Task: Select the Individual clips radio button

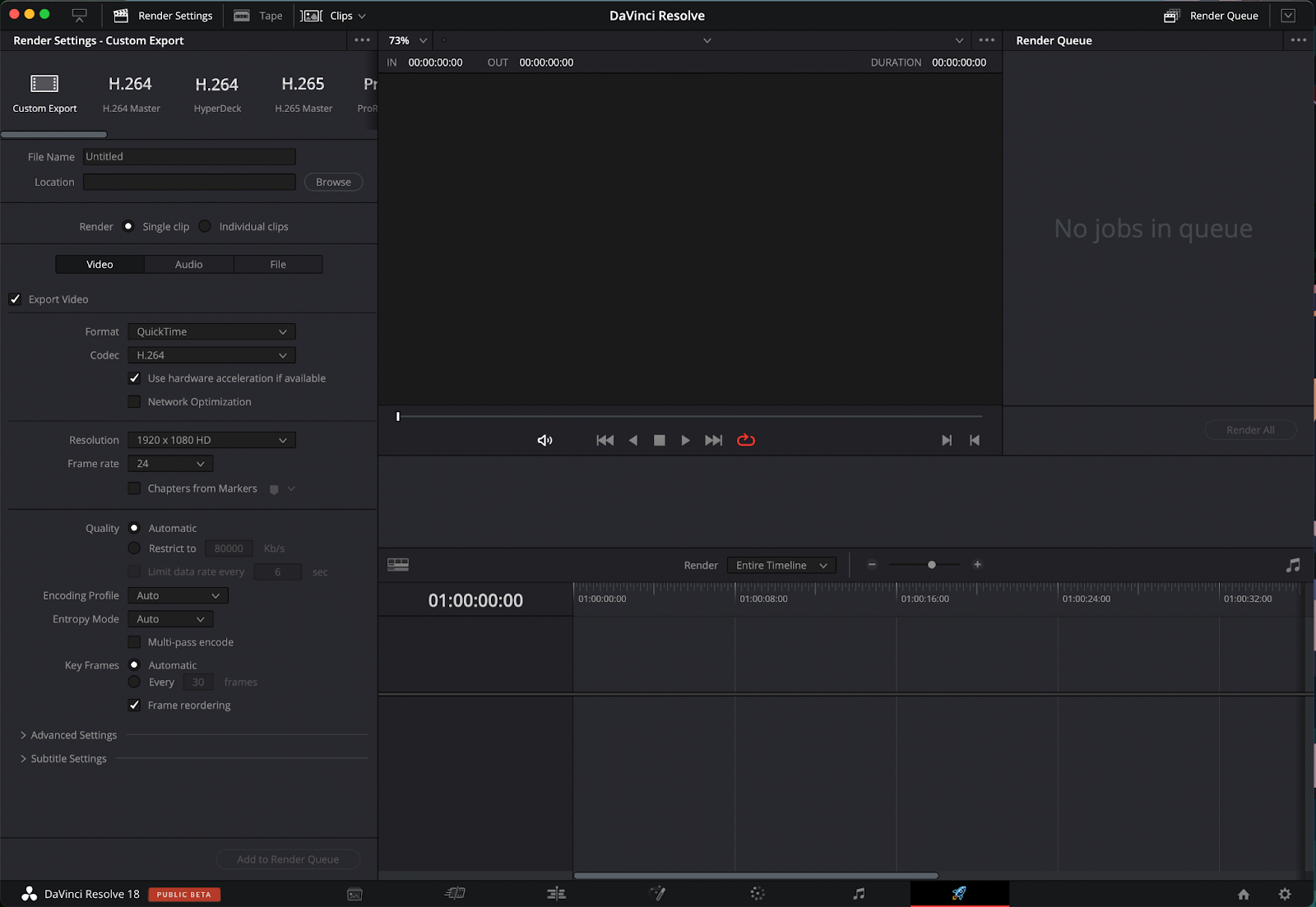Action: [x=205, y=226]
